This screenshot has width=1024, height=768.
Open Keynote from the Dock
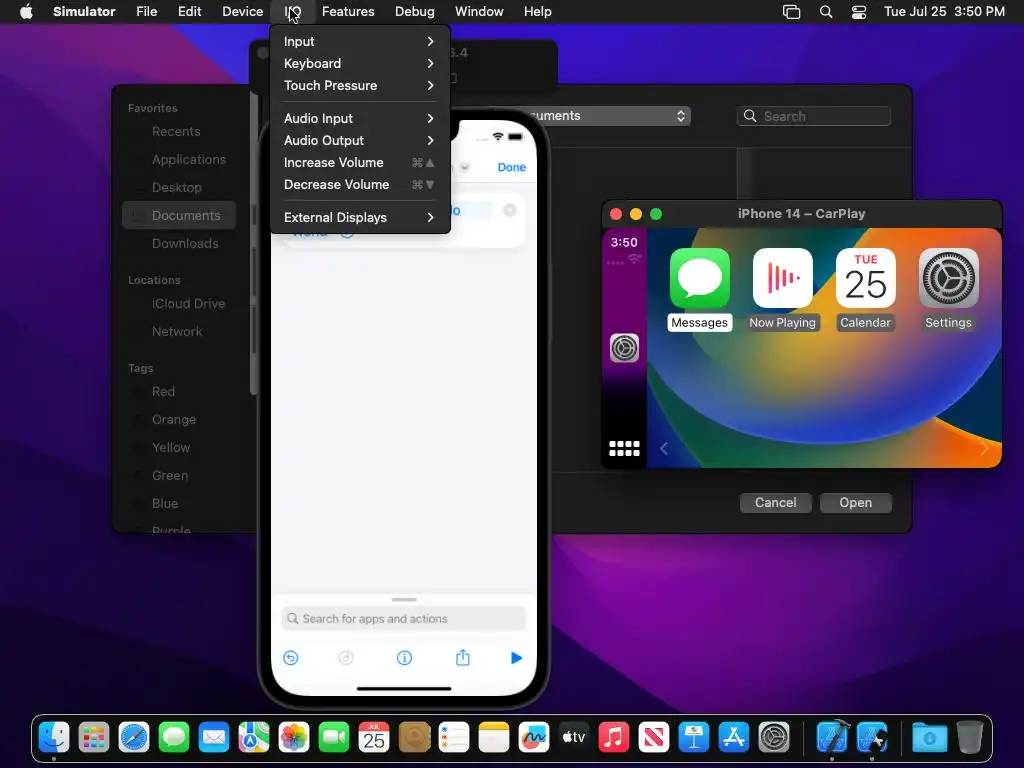tap(694, 738)
